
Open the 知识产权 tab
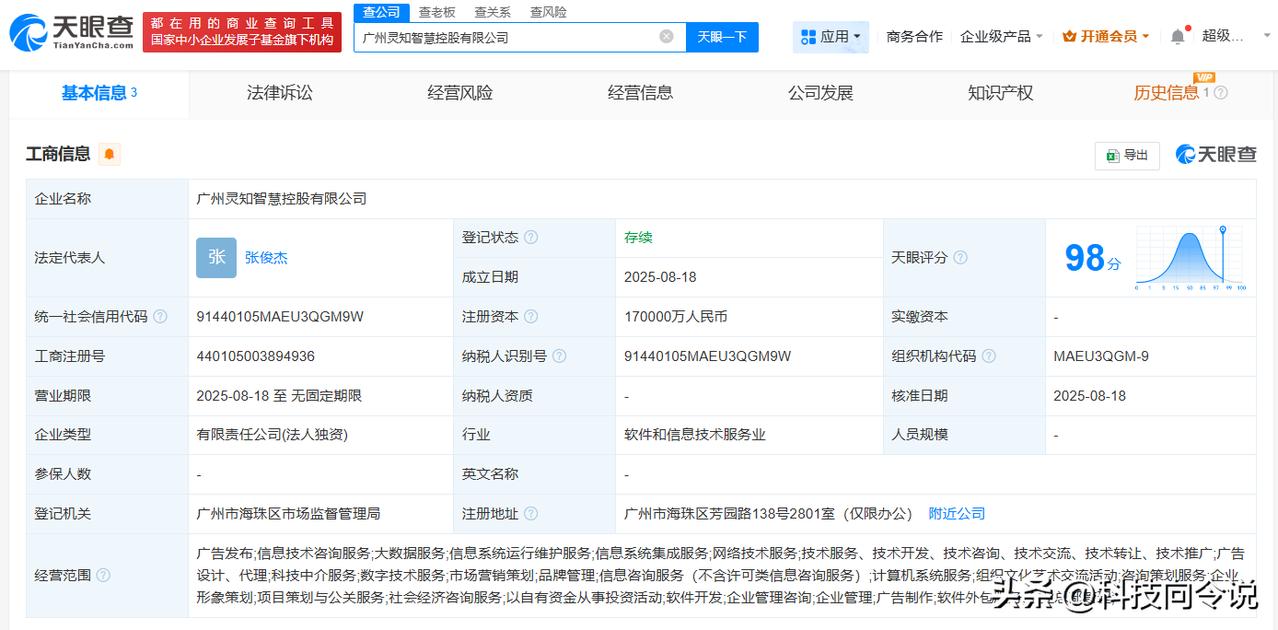click(x=1000, y=93)
